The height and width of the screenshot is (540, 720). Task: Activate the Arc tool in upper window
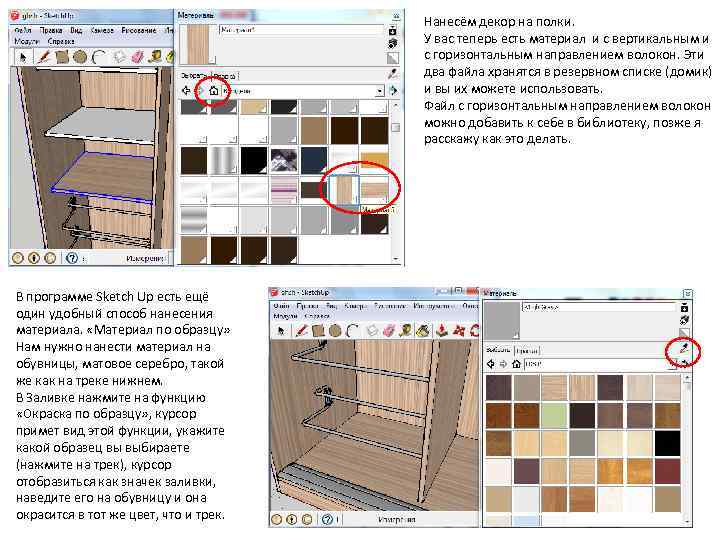click(x=98, y=57)
